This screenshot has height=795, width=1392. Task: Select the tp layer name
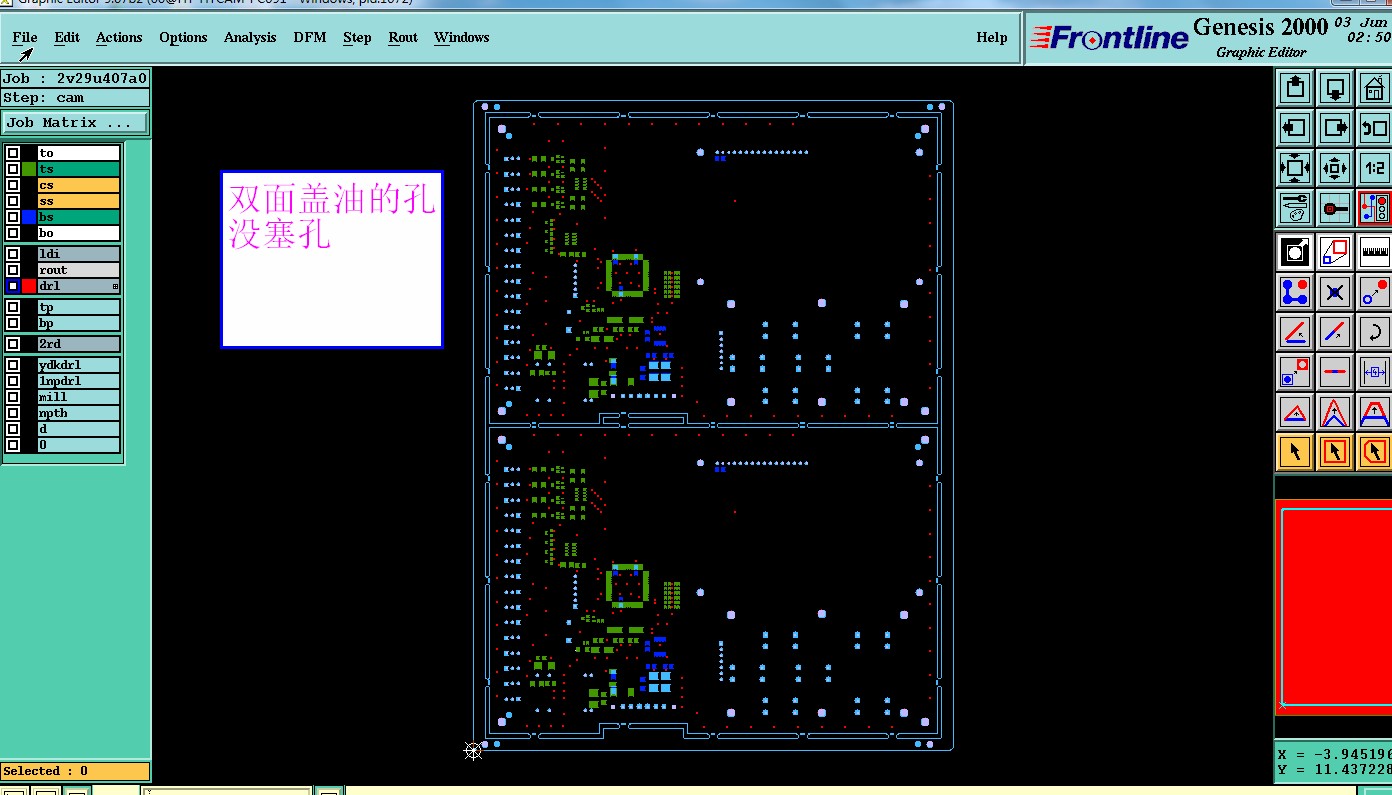pos(79,307)
